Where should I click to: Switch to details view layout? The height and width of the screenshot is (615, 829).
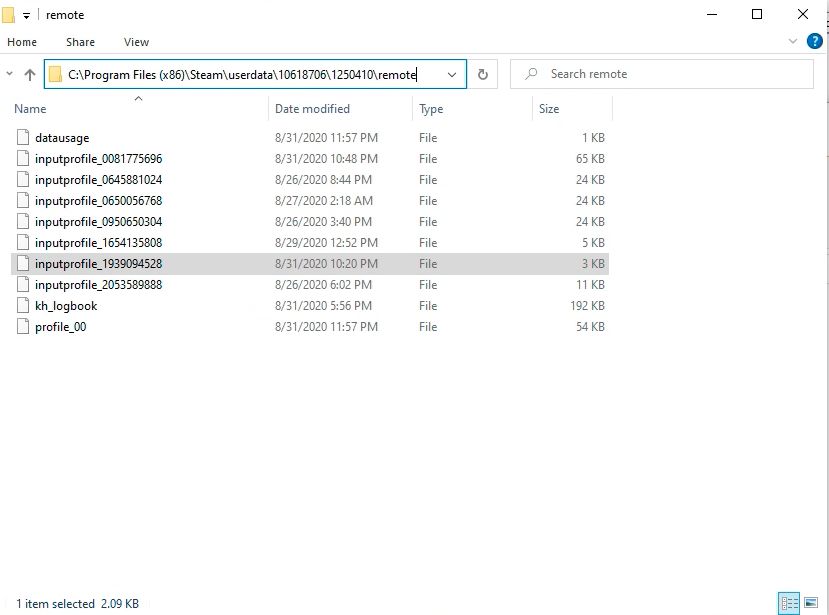pos(789,603)
